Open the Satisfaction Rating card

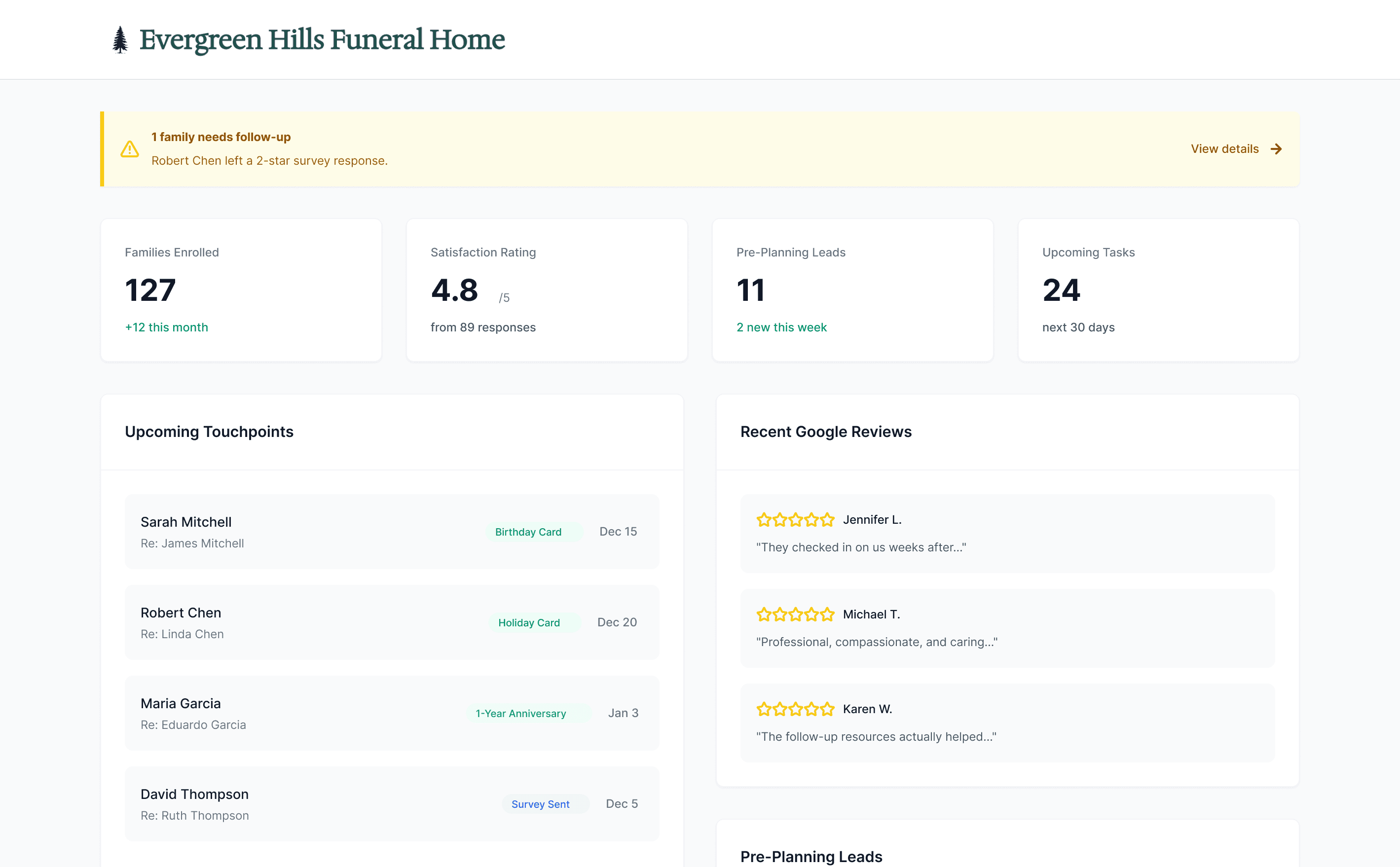pyautogui.click(x=547, y=290)
